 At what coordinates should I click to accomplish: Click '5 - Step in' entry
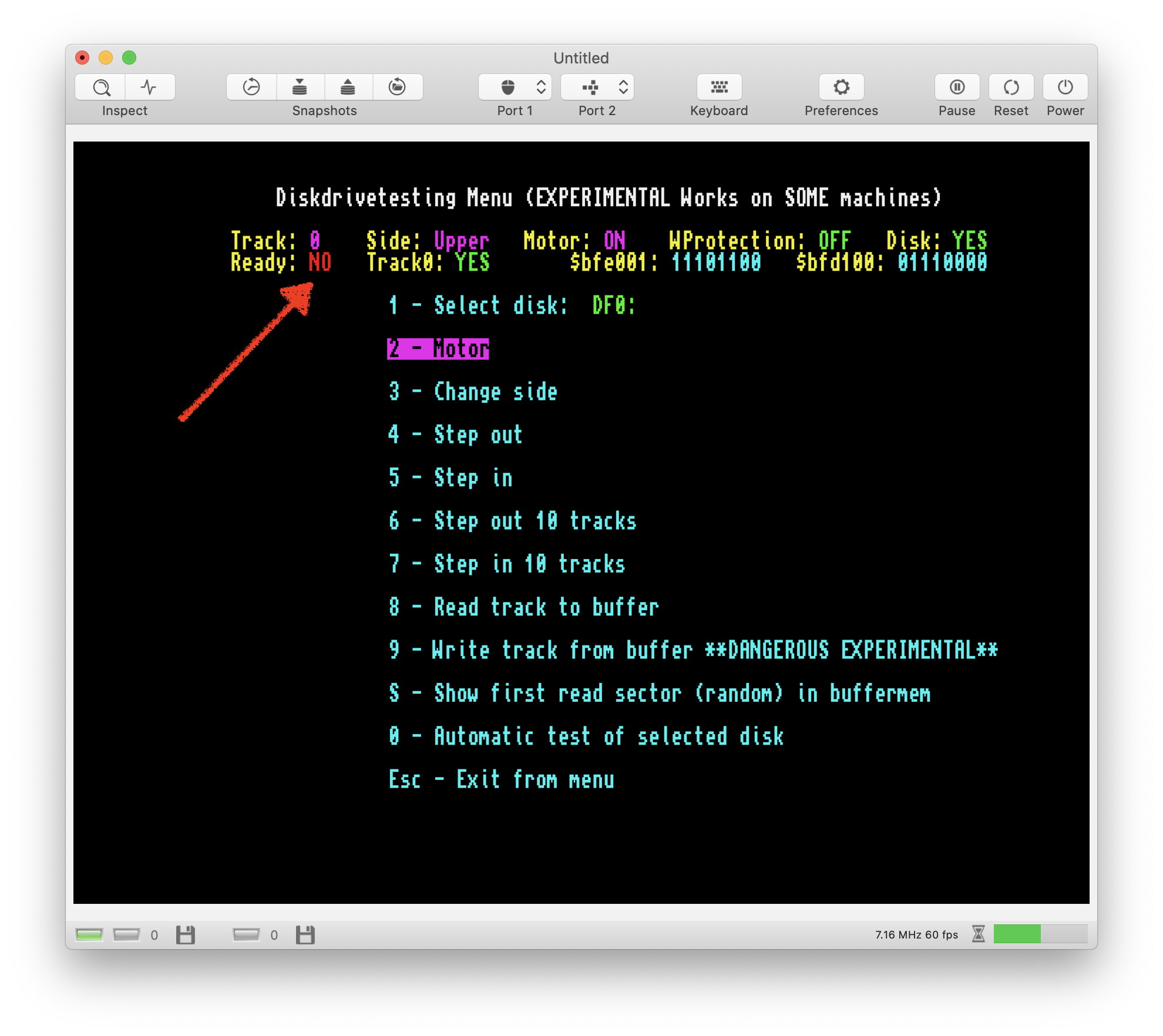tap(451, 478)
